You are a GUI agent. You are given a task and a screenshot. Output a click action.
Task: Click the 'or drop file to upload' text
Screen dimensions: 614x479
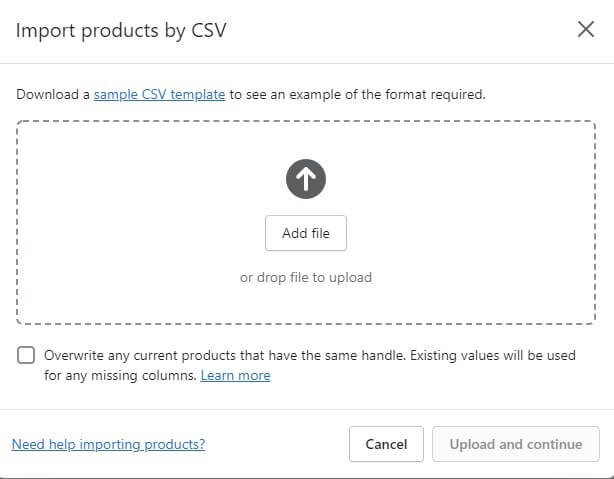306,277
